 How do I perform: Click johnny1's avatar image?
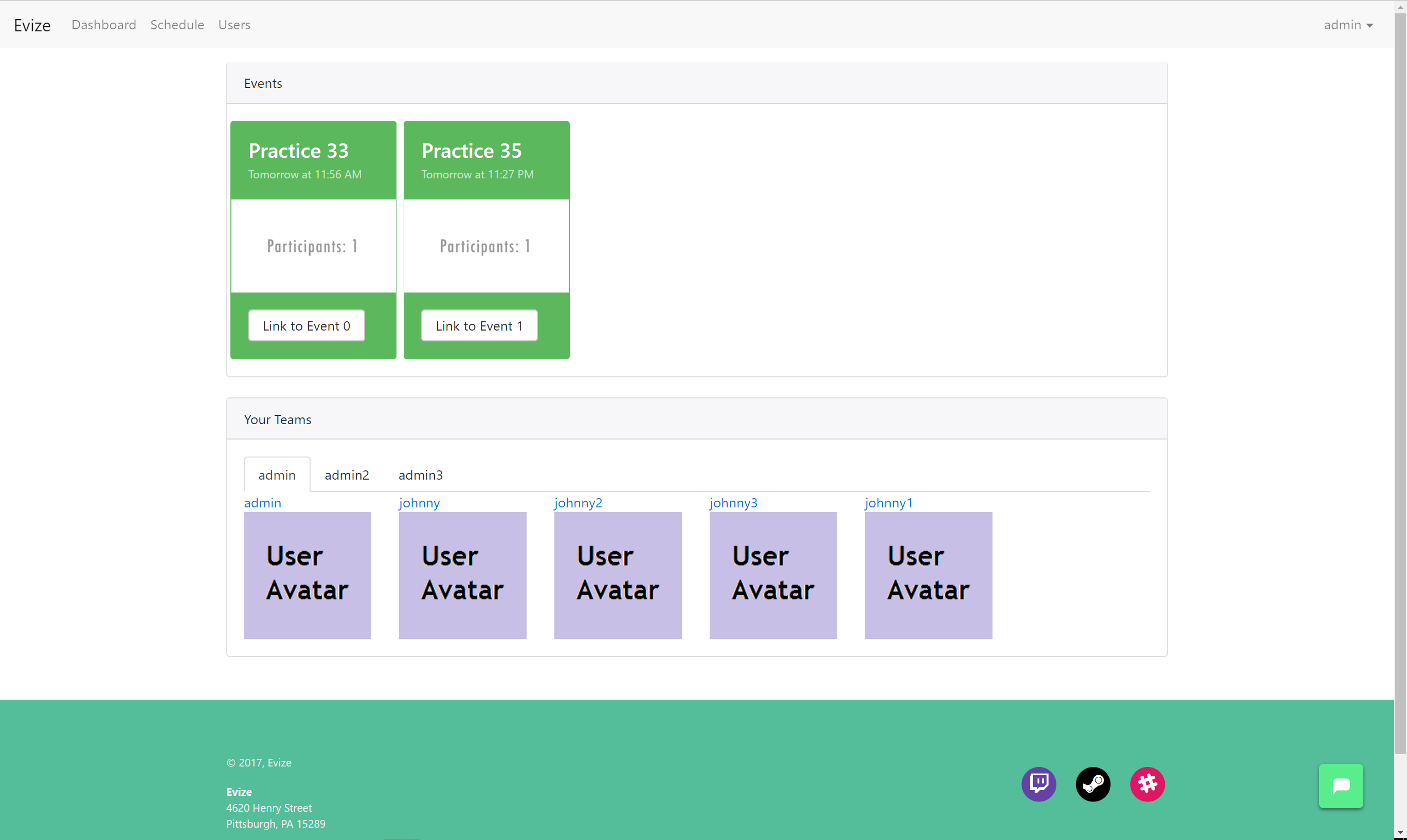pyautogui.click(x=928, y=575)
